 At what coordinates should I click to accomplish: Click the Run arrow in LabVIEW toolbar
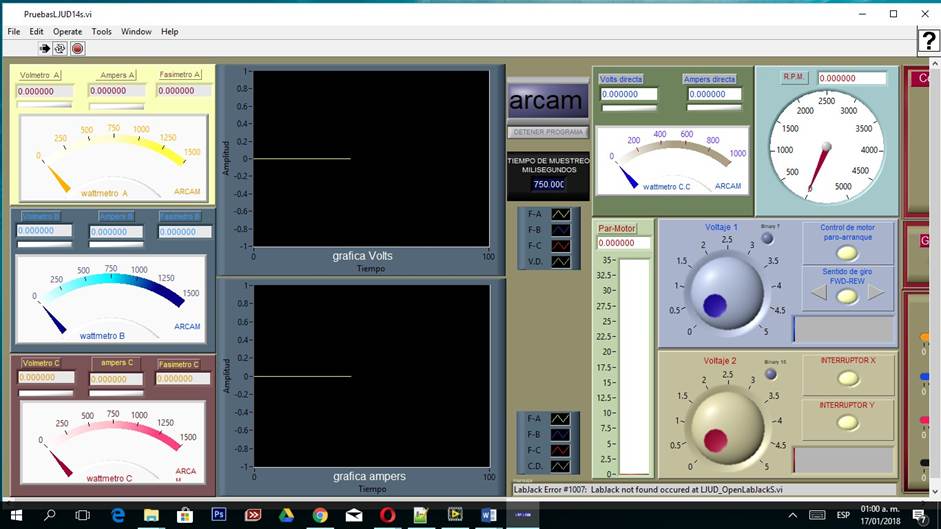(x=44, y=48)
